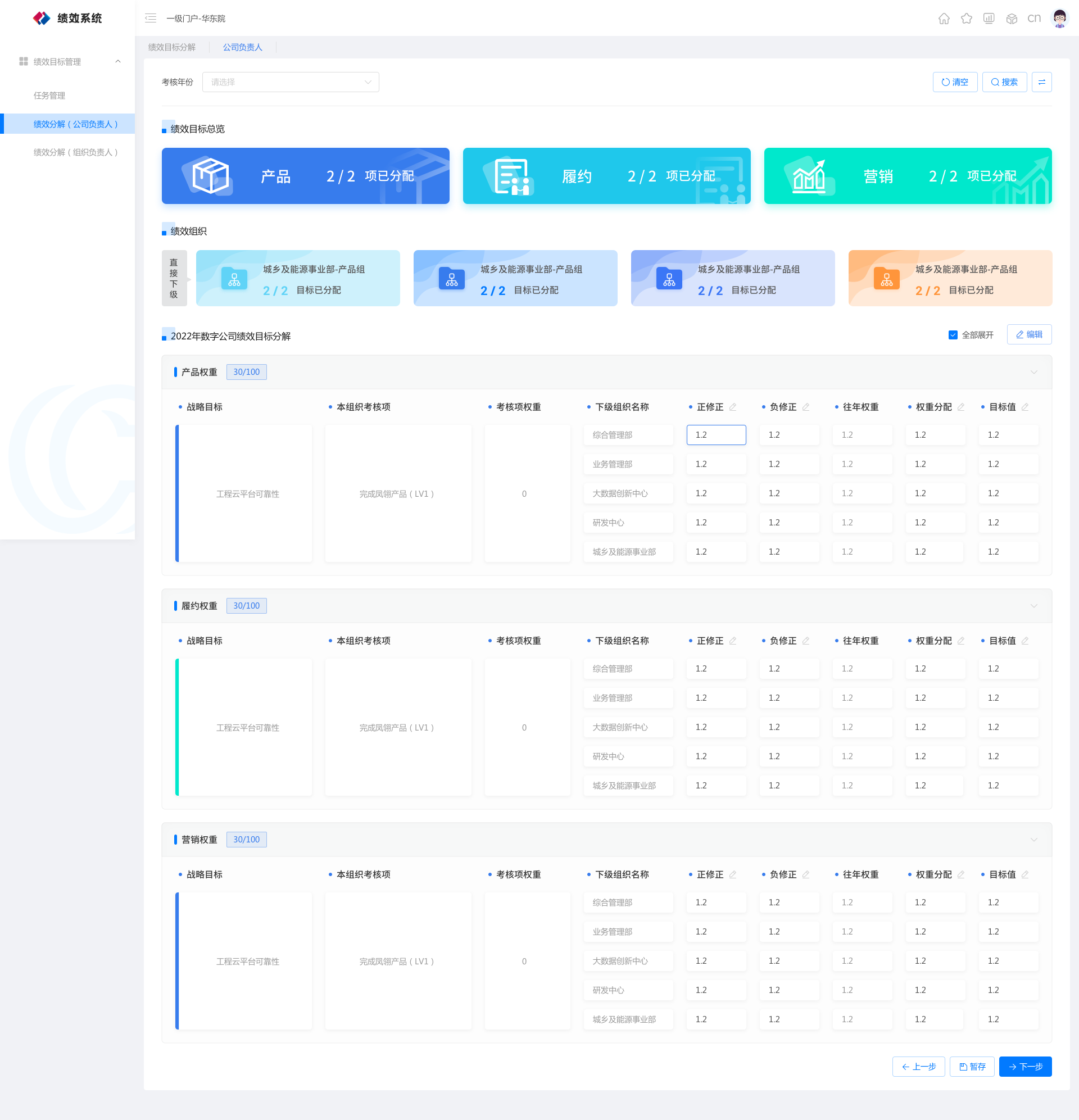The height and width of the screenshot is (1120, 1079).
Task: Click edit pencil next to 正修正 in 产品权重
Action: click(x=733, y=407)
